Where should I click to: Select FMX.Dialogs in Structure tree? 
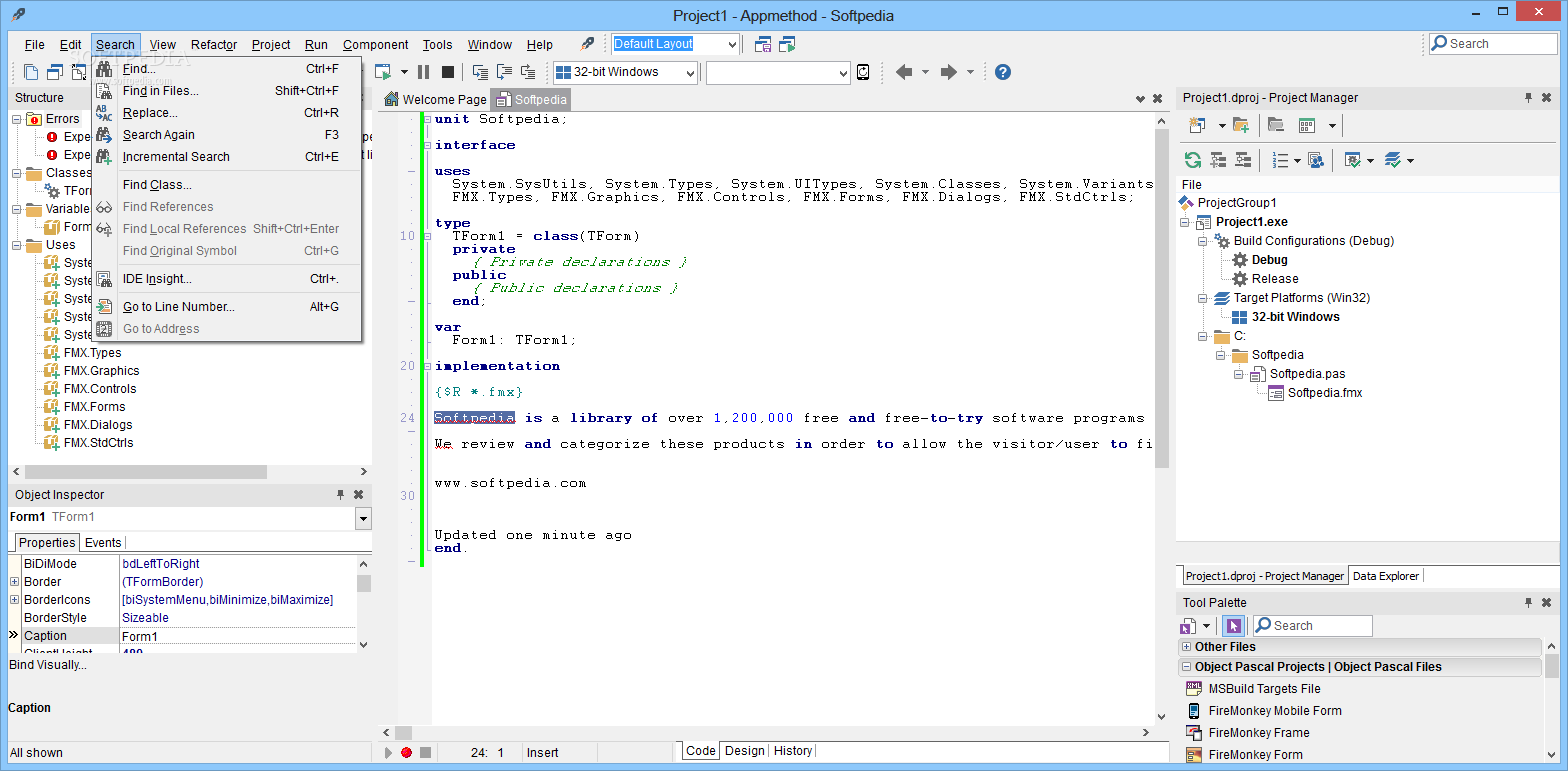pos(98,425)
